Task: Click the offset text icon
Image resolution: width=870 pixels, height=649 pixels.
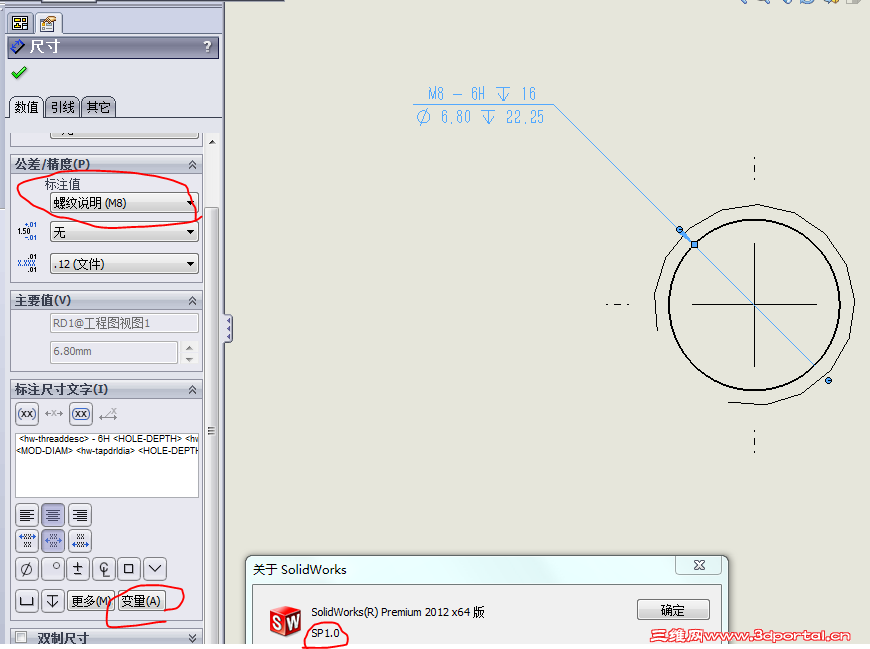Action: pyautogui.click(x=108, y=414)
